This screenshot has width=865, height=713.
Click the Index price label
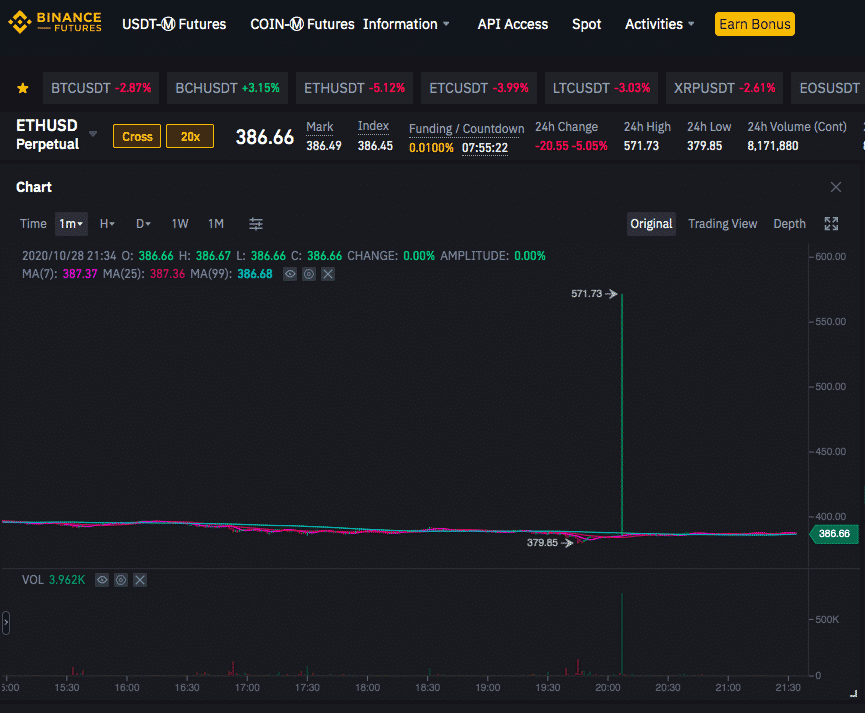tap(373, 126)
